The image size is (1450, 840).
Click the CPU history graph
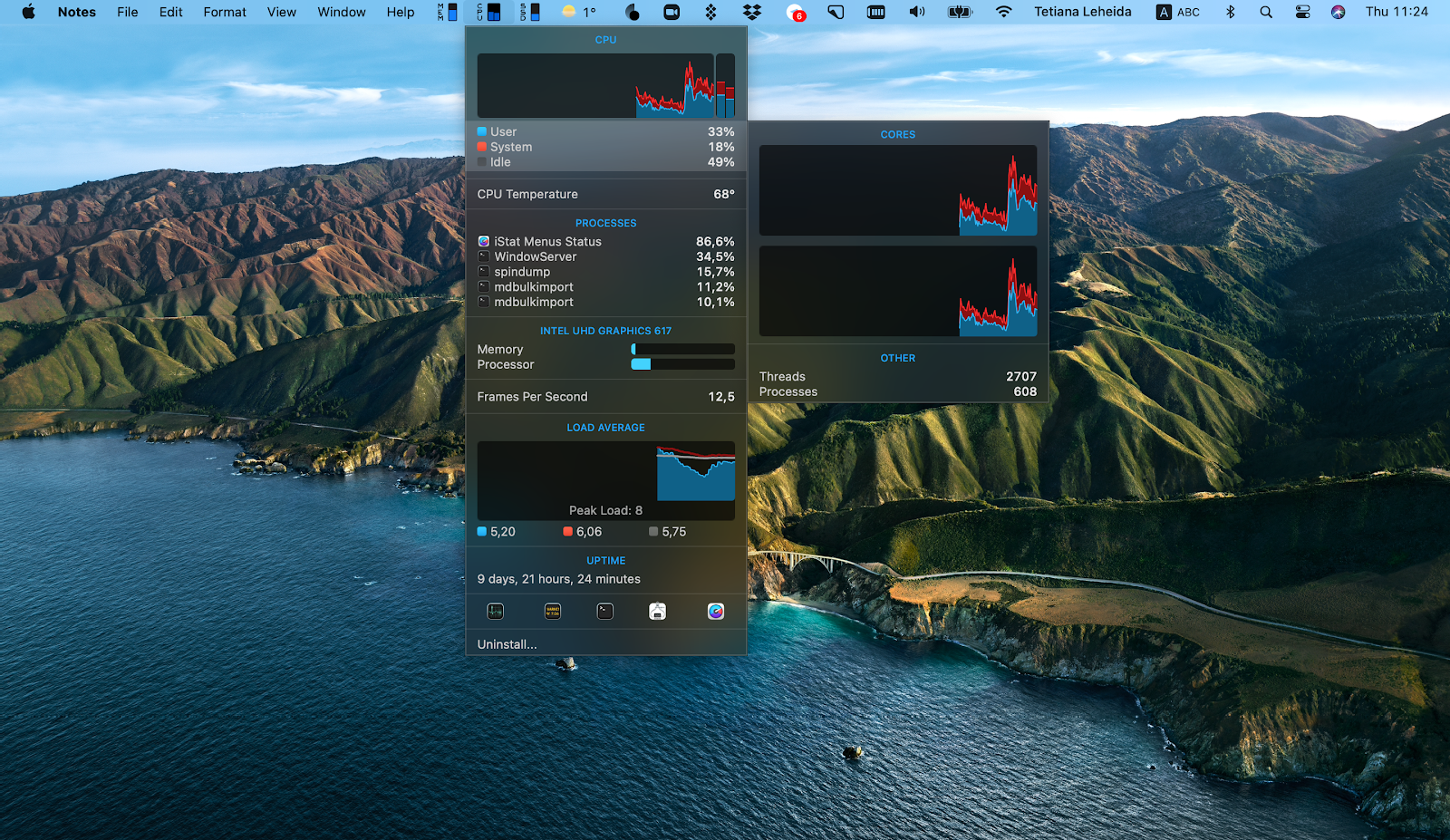pos(595,85)
